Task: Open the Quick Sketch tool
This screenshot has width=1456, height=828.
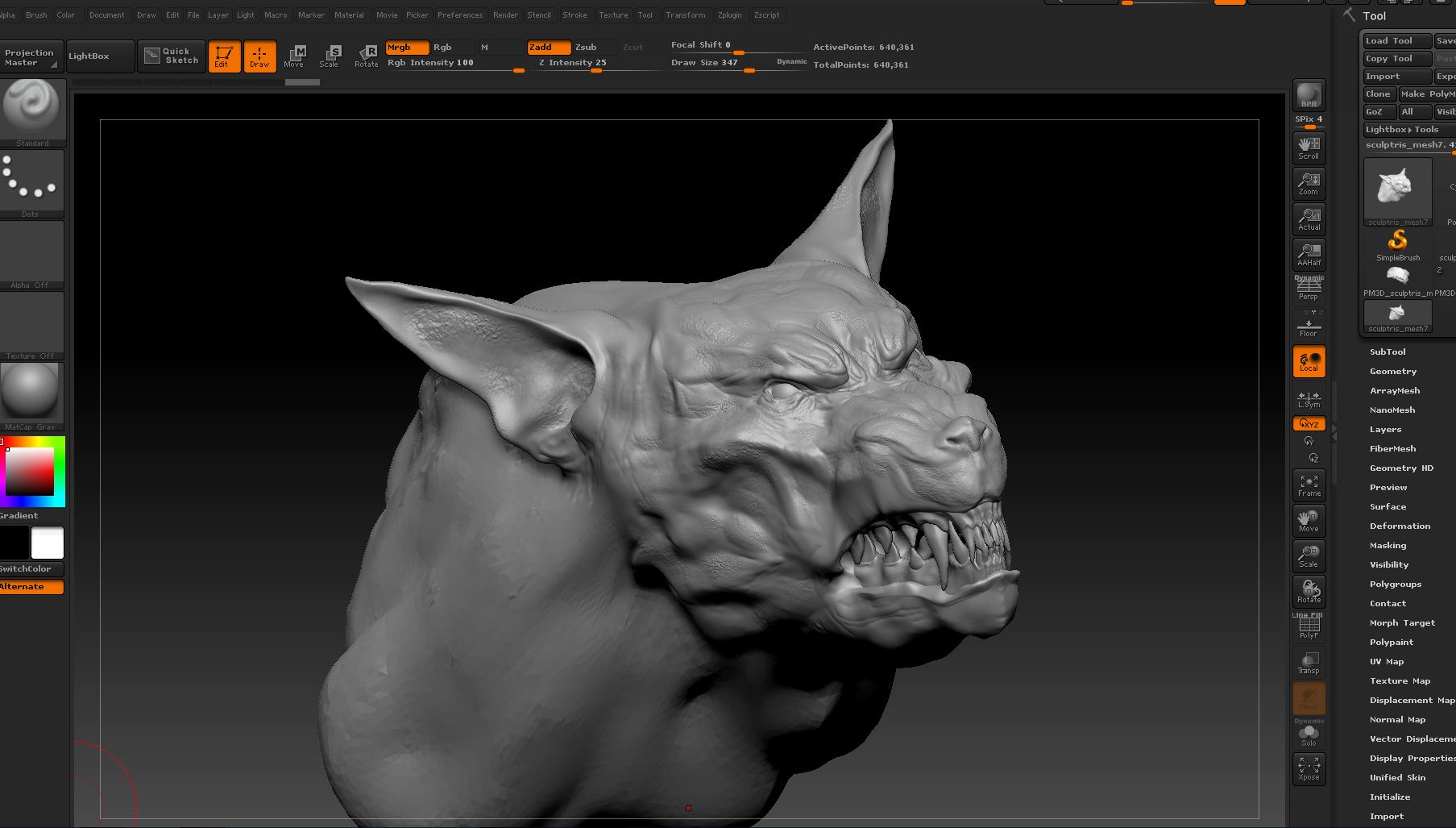Action: coord(172,56)
